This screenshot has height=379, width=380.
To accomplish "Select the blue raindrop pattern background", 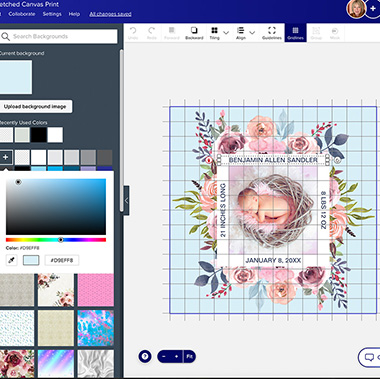I will (x=16, y=328).
